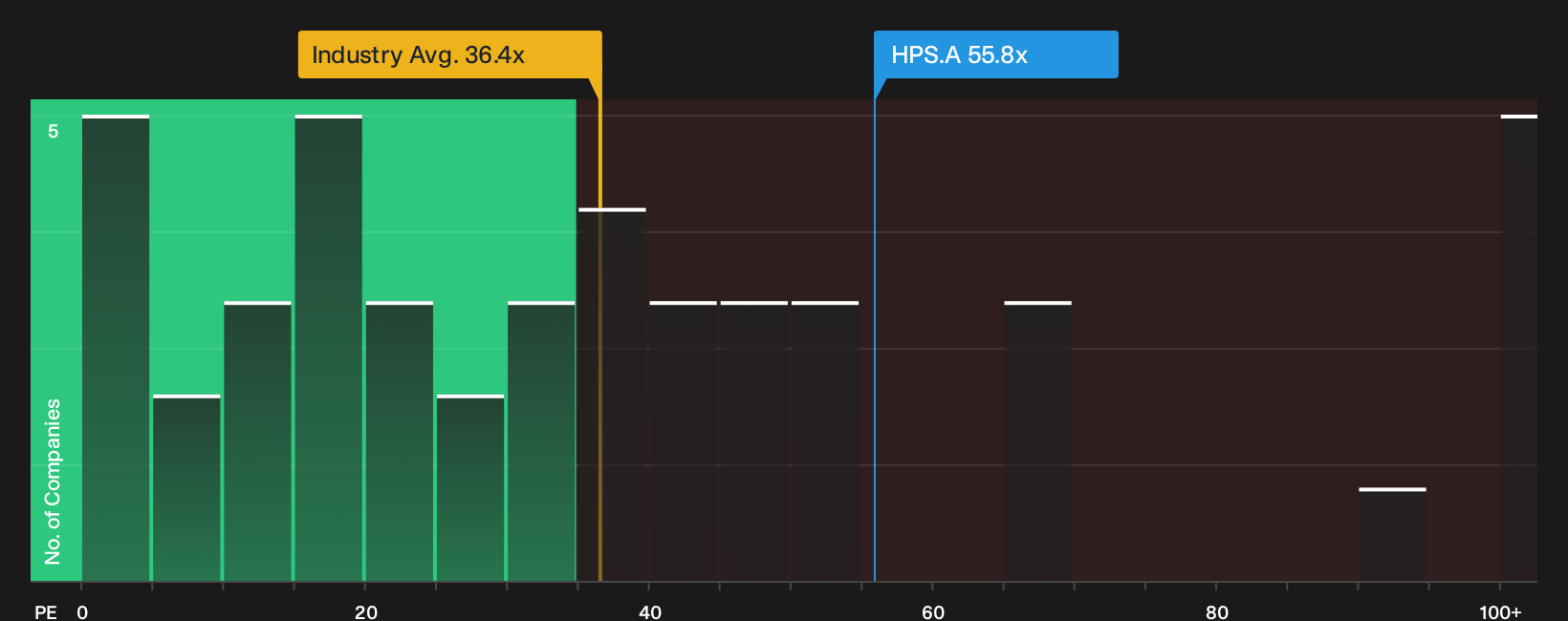
Task: Click the x-axis label 0
Action: (82, 611)
